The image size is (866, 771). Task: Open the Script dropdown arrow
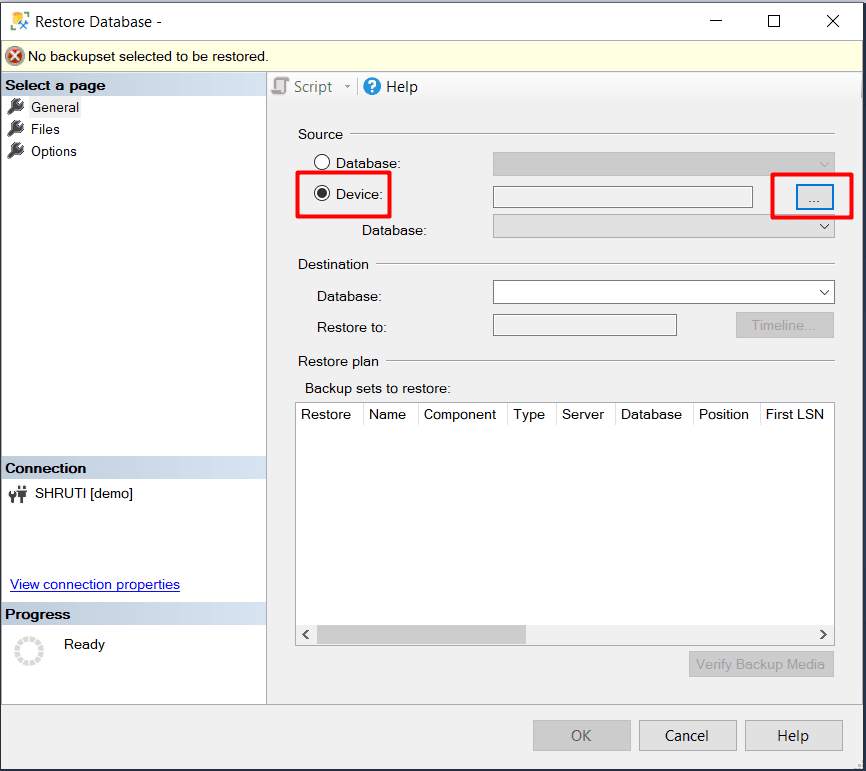[x=348, y=87]
